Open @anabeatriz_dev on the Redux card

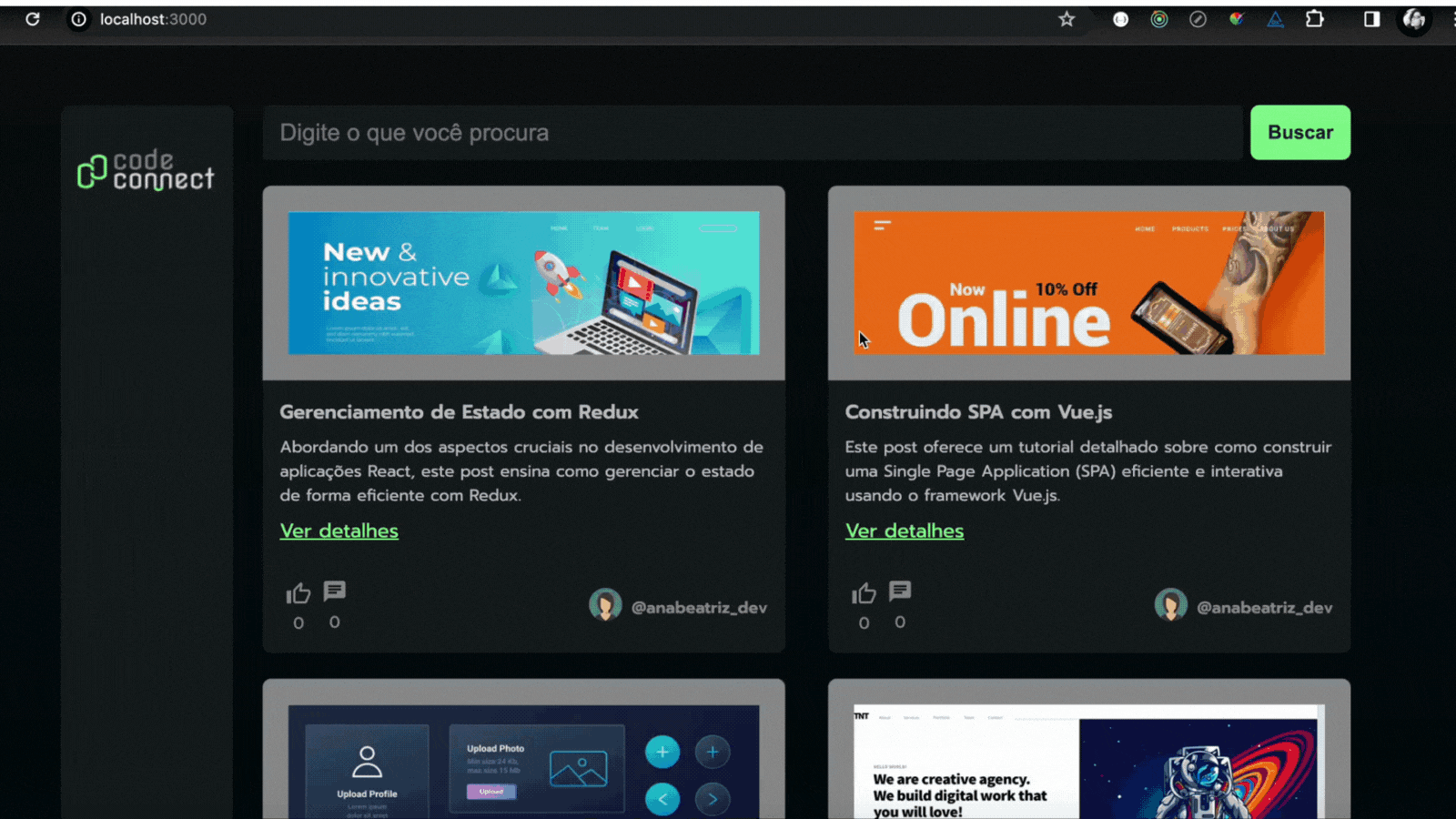pos(700,607)
